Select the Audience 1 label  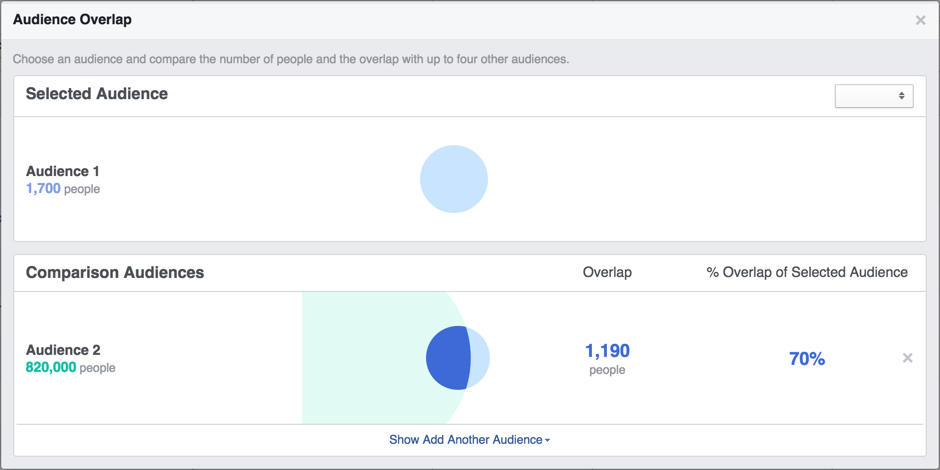pyautogui.click(x=62, y=171)
